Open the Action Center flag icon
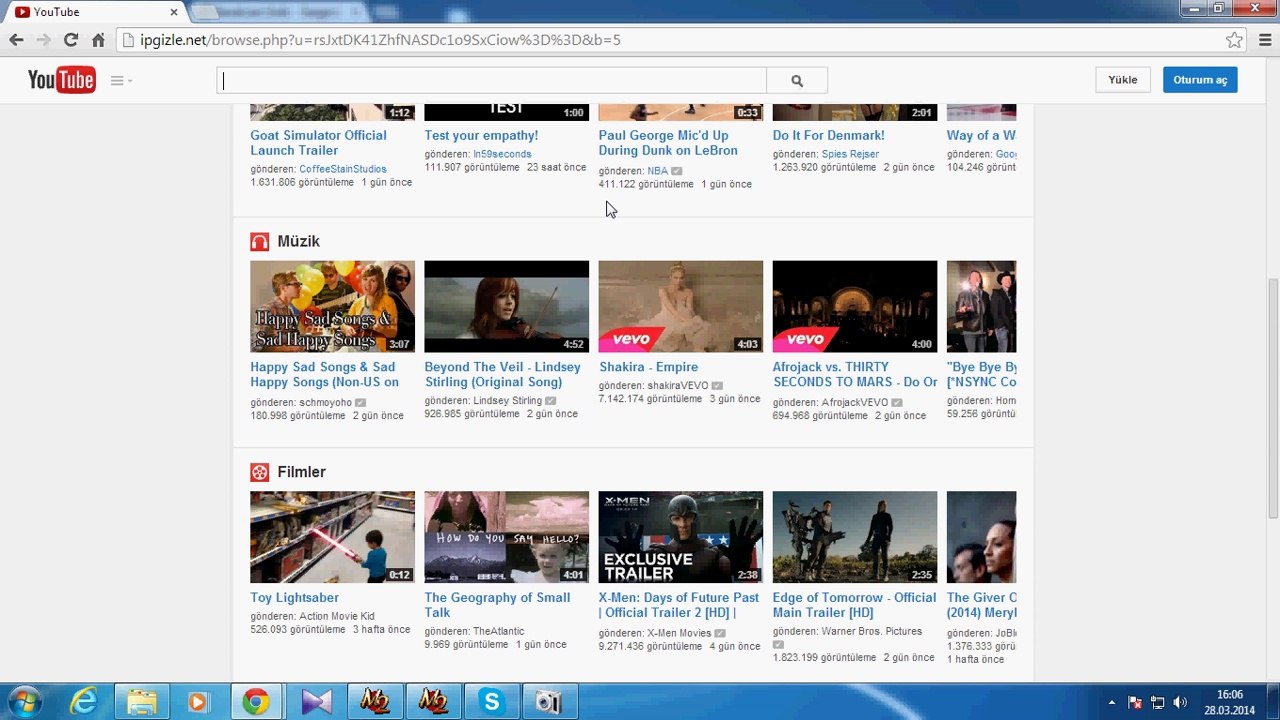The width and height of the screenshot is (1280, 720). (1135, 703)
